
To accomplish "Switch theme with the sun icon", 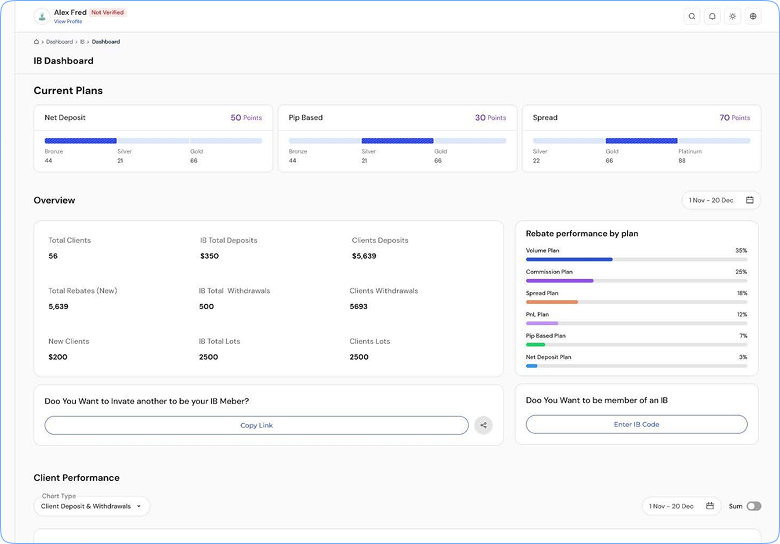I will click(x=733, y=16).
